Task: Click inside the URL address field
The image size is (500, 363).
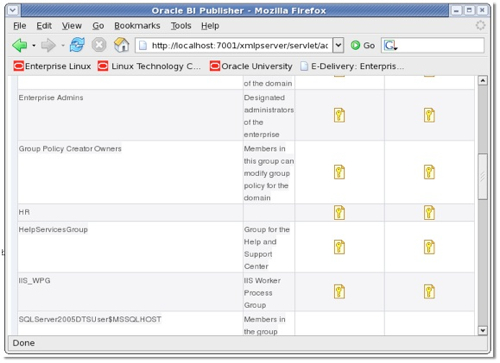Action: 235,45
